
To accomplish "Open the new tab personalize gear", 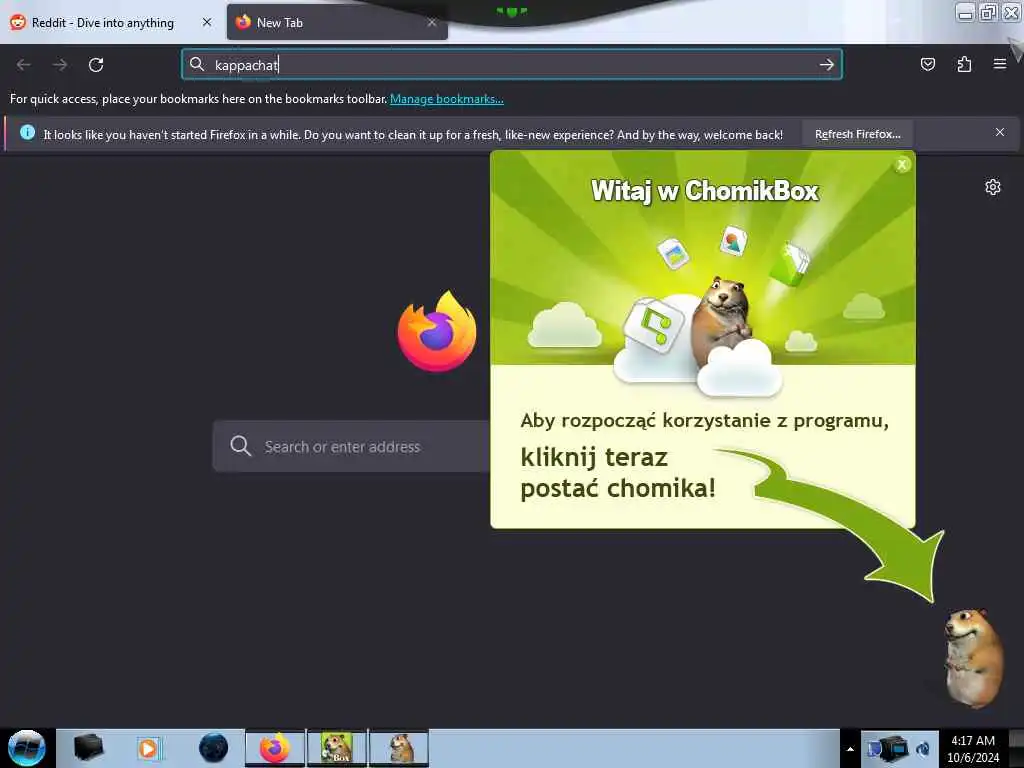I will (993, 187).
